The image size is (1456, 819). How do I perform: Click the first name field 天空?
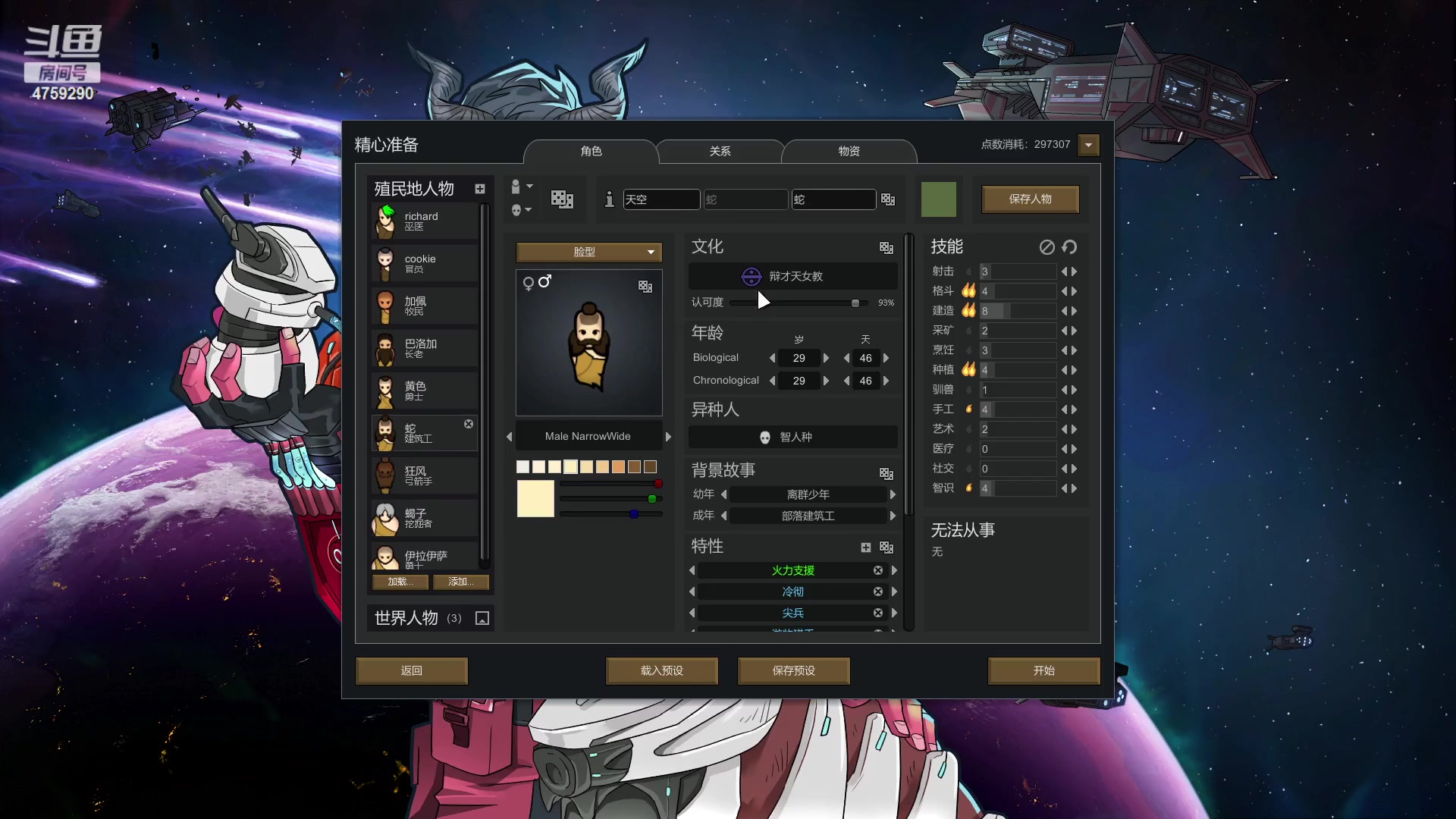661,199
